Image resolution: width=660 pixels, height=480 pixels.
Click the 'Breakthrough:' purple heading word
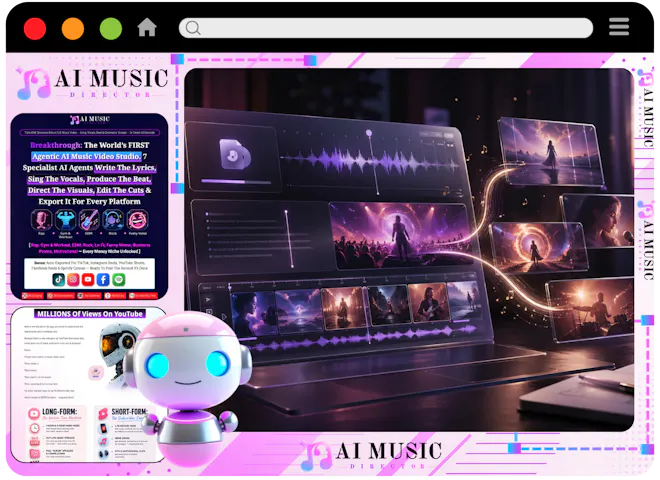56,145
